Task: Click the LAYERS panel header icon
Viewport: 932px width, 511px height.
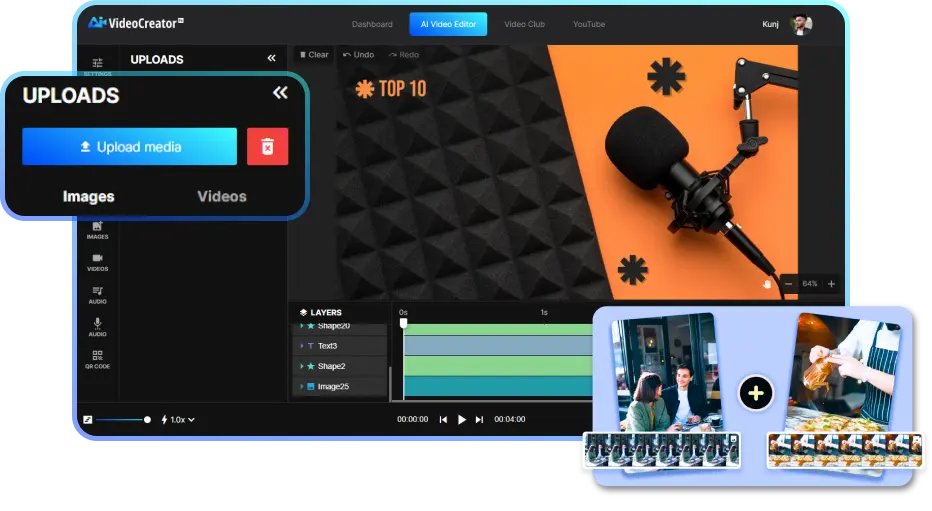Action: (x=303, y=313)
